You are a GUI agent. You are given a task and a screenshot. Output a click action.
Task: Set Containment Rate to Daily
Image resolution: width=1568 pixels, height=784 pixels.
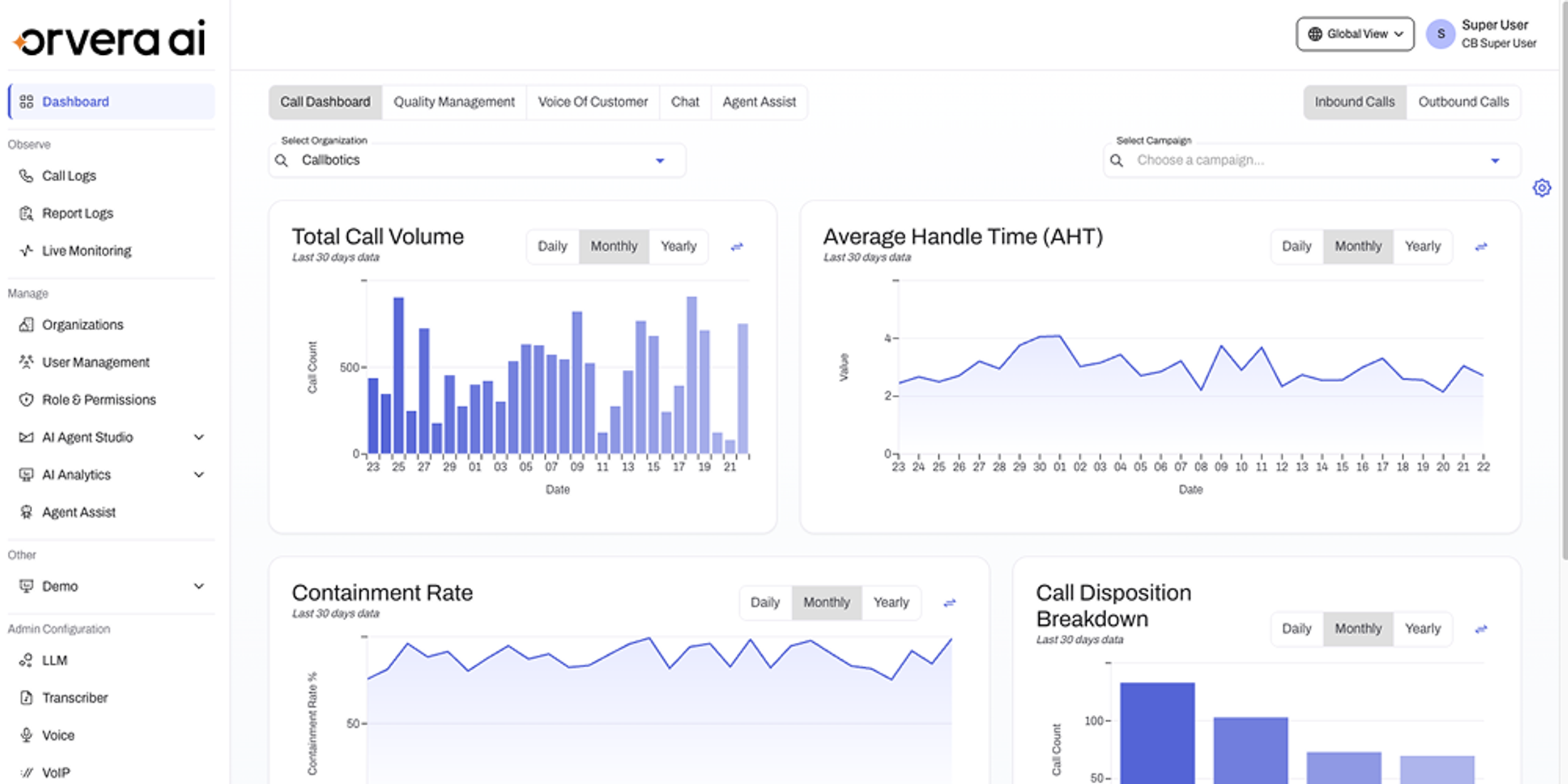click(765, 602)
